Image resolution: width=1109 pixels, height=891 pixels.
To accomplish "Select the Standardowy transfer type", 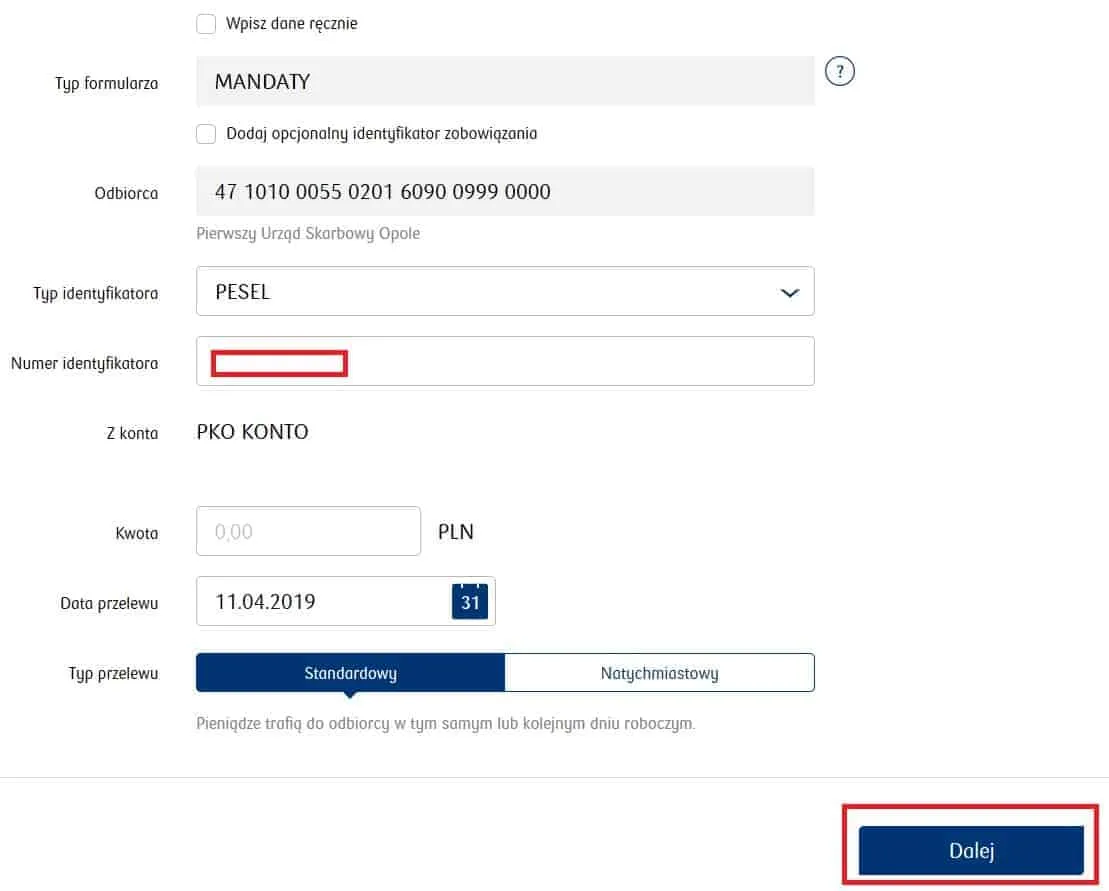I will (x=350, y=672).
